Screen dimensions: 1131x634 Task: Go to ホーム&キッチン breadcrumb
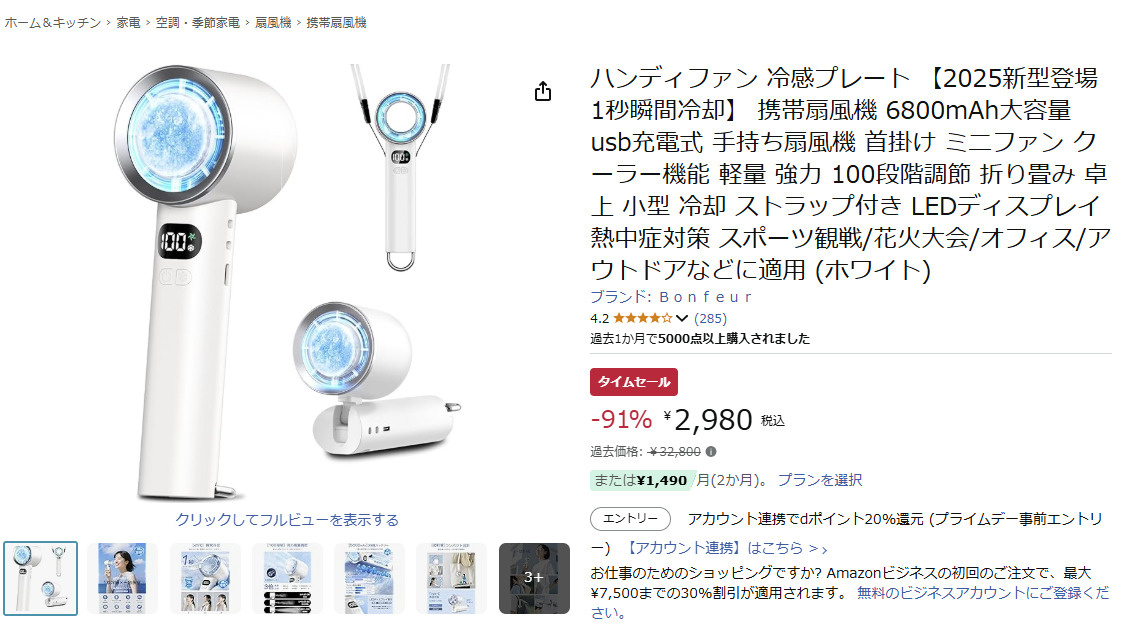pos(53,23)
